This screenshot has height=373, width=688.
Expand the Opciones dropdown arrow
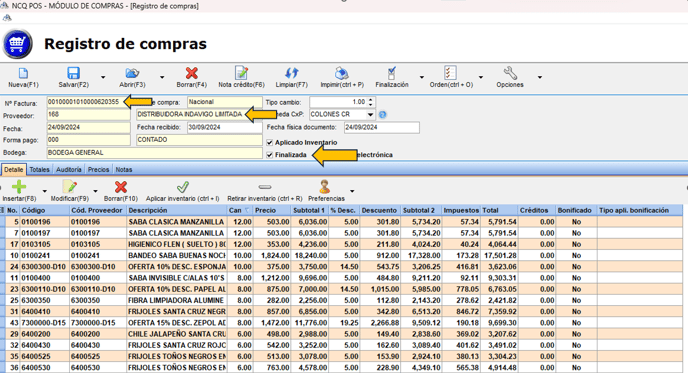tap(540, 77)
